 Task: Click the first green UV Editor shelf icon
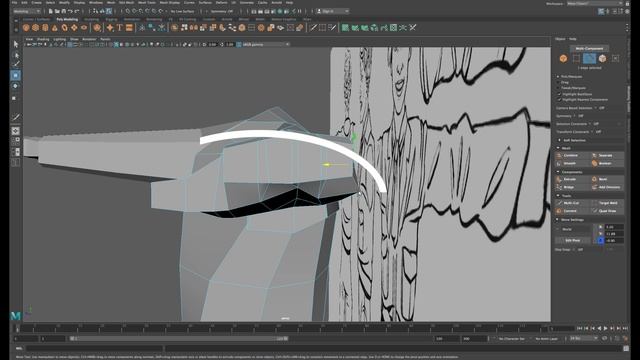click(345, 27)
